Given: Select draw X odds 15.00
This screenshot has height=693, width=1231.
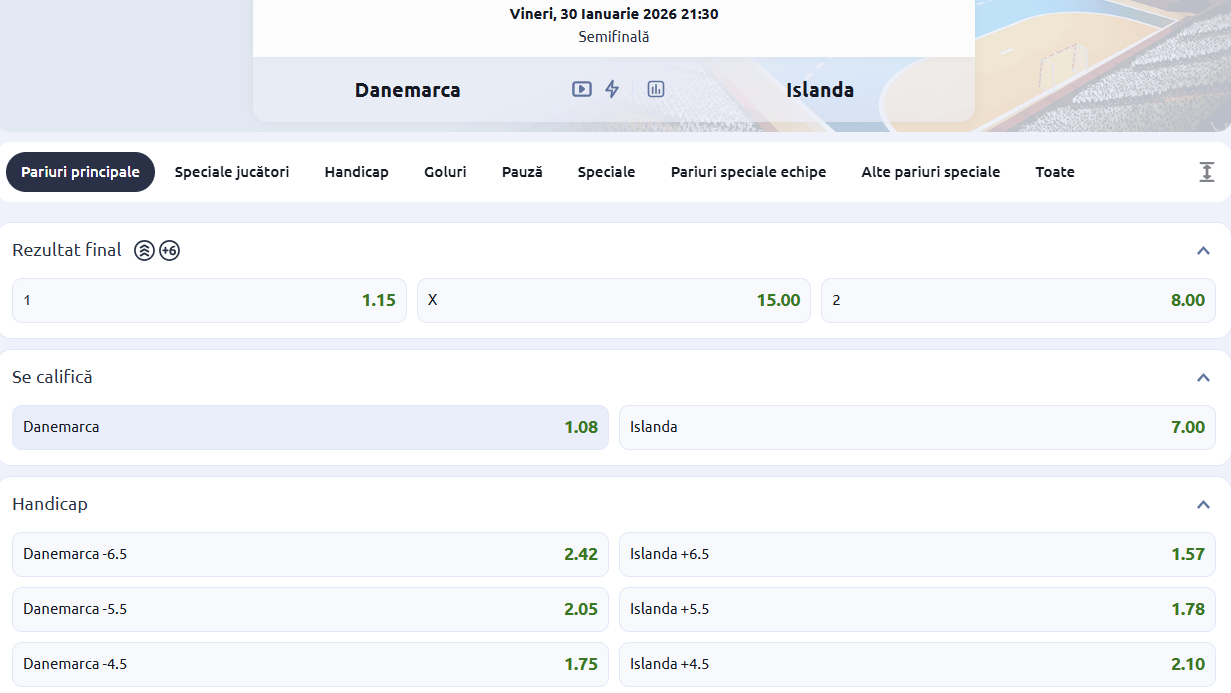Looking at the screenshot, I should tap(614, 300).
